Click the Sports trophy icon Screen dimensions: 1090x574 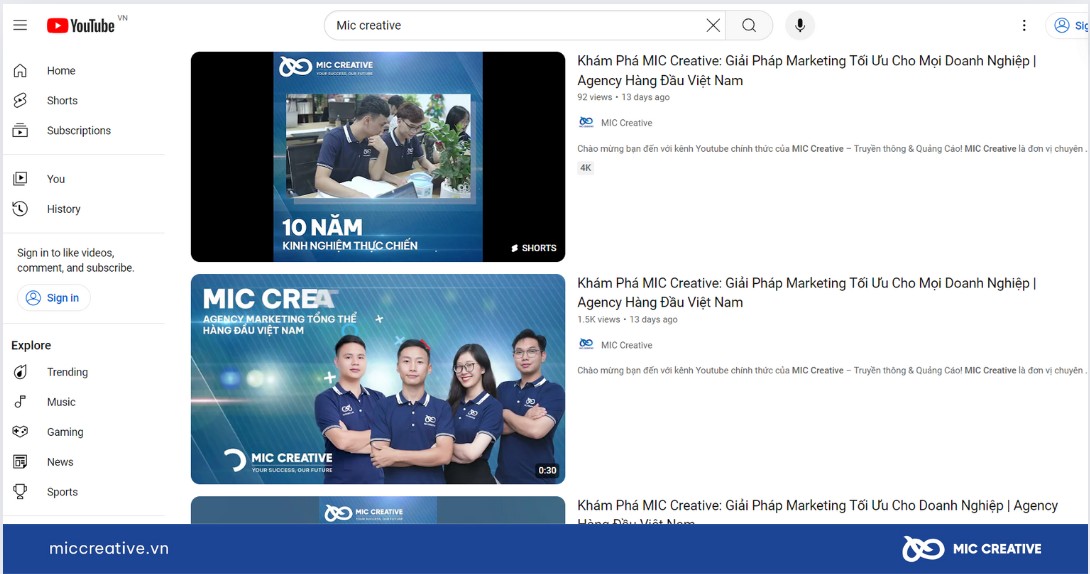20,492
